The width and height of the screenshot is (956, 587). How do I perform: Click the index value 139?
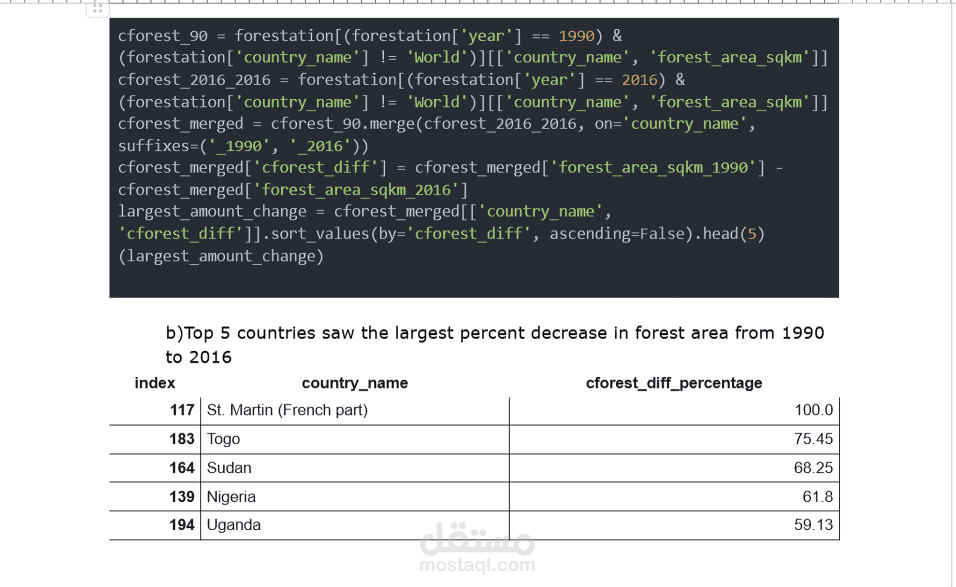pos(182,497)
